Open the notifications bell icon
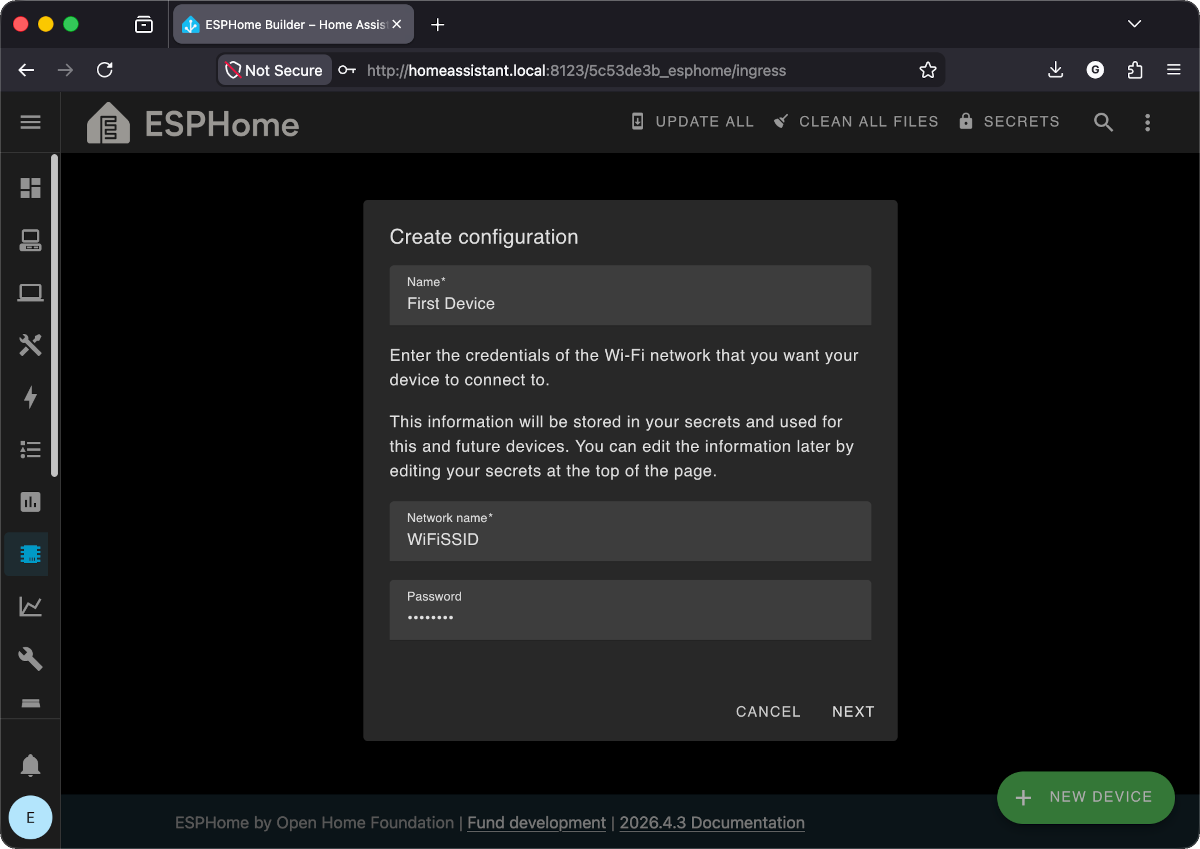The image size is (1200, 849). point(30,765)
